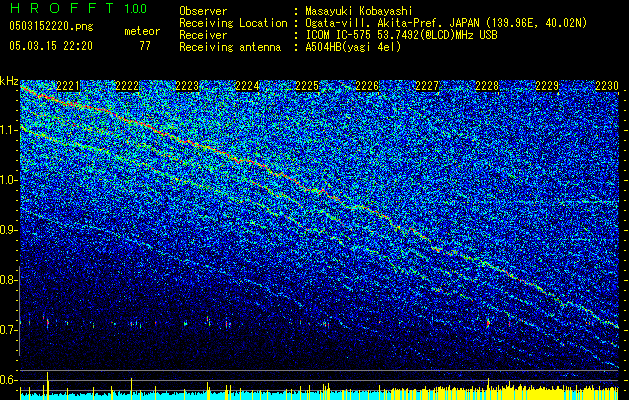Click the Receiving antenna label

click(x=230, y=47)
